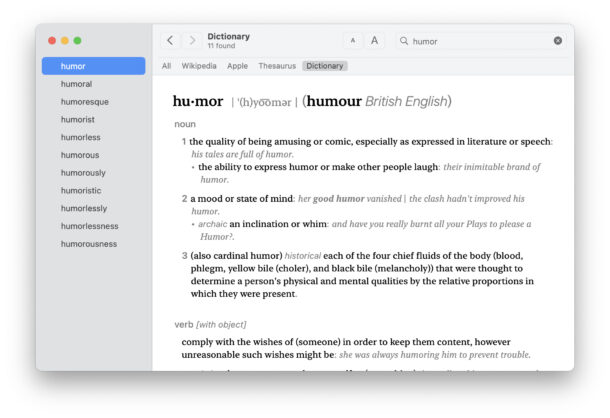Screen dimensions: 610x418
Task: Switch to the Wikipedia tab
Action: pos(199,66)
